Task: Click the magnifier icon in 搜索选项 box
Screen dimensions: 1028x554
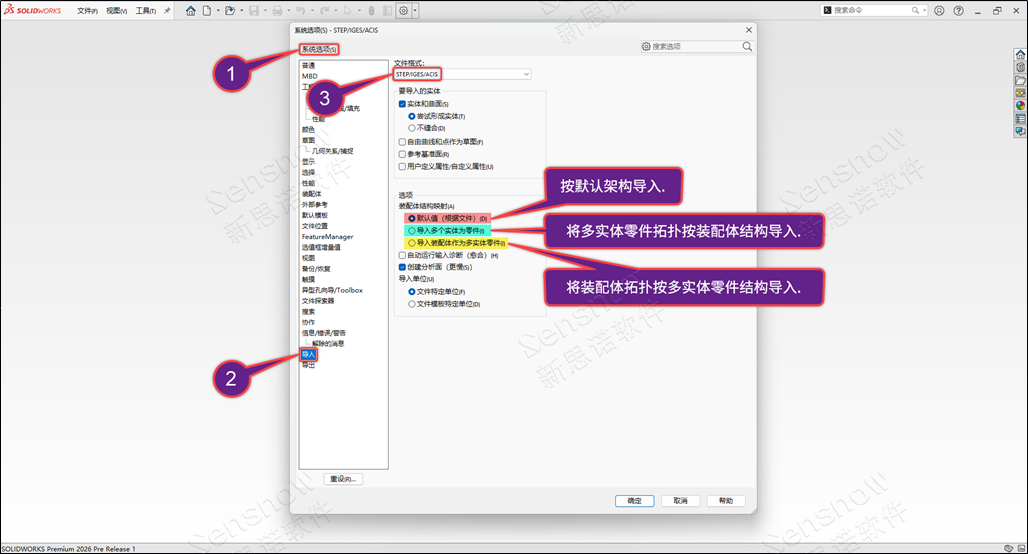Action: (x=747, y=47)
